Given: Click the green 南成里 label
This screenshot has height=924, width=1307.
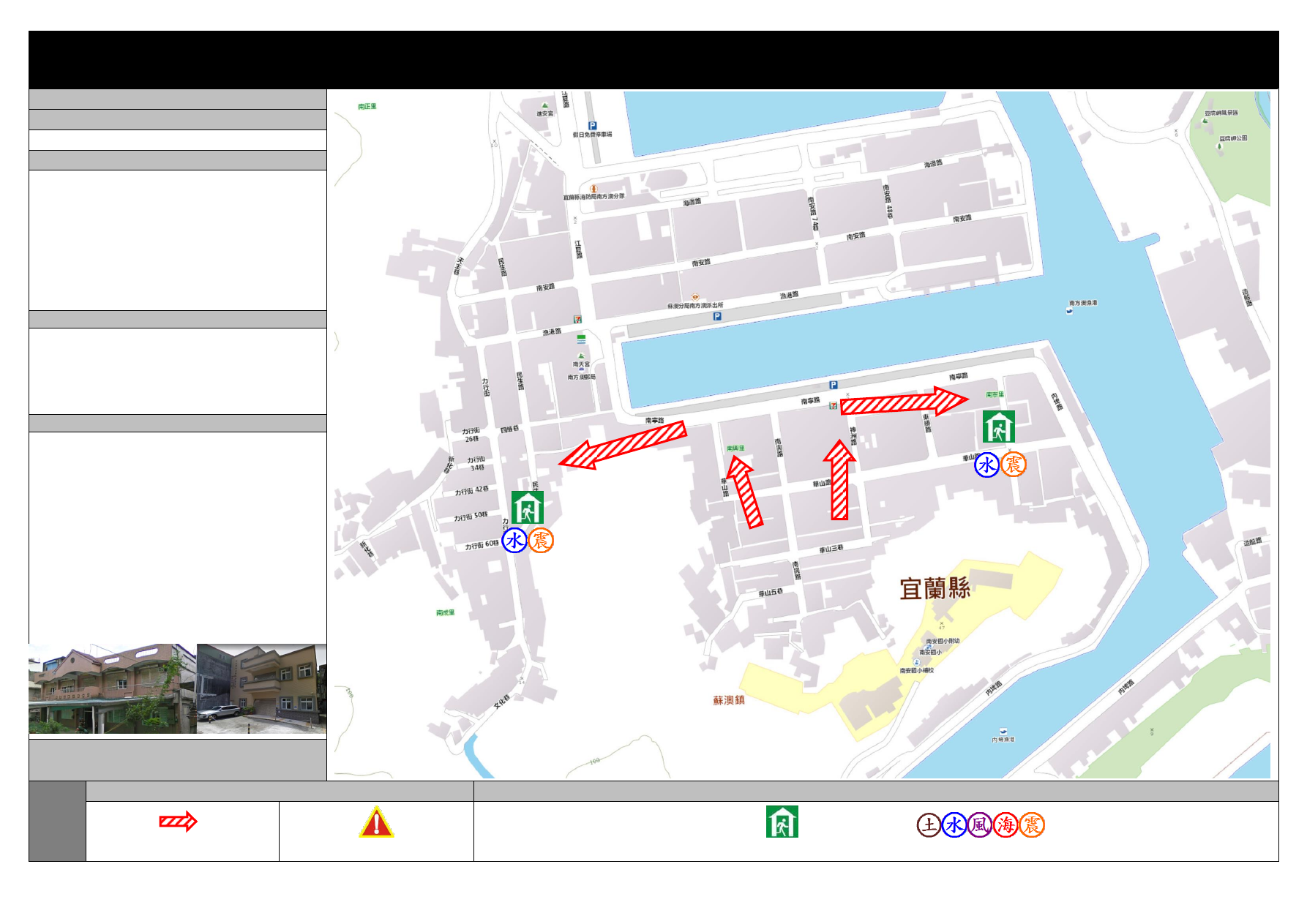Looking at the screenshot, I should point(446,612).
